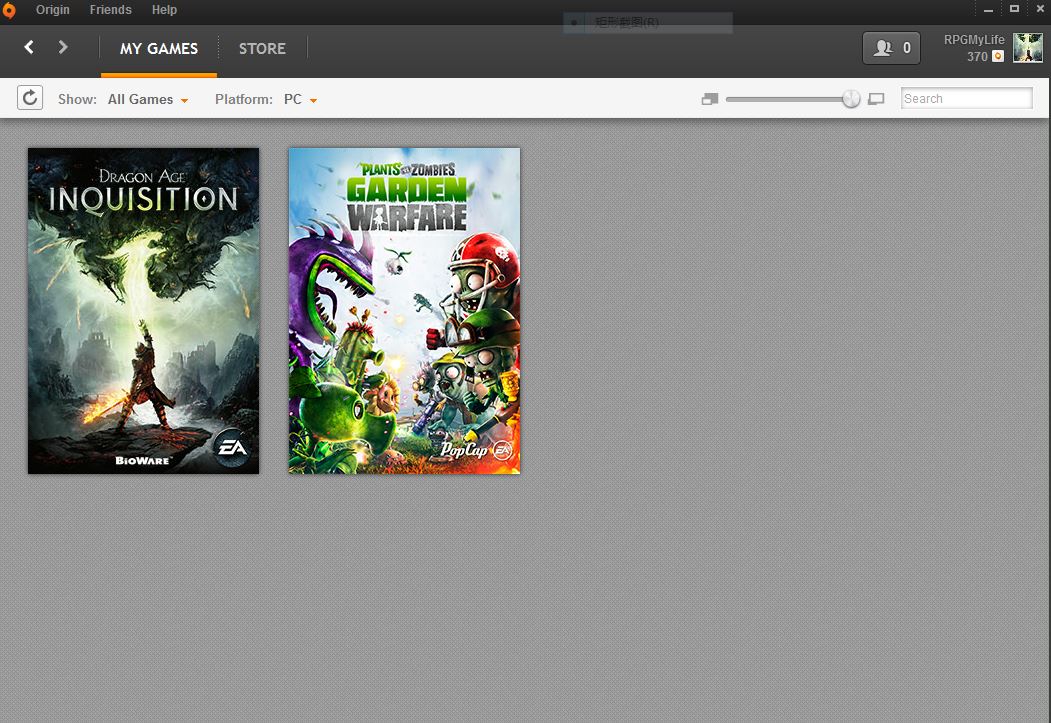Click the Origin logo icon
The height and width of the screenshot is (723, 1051).
click(9, 10)
